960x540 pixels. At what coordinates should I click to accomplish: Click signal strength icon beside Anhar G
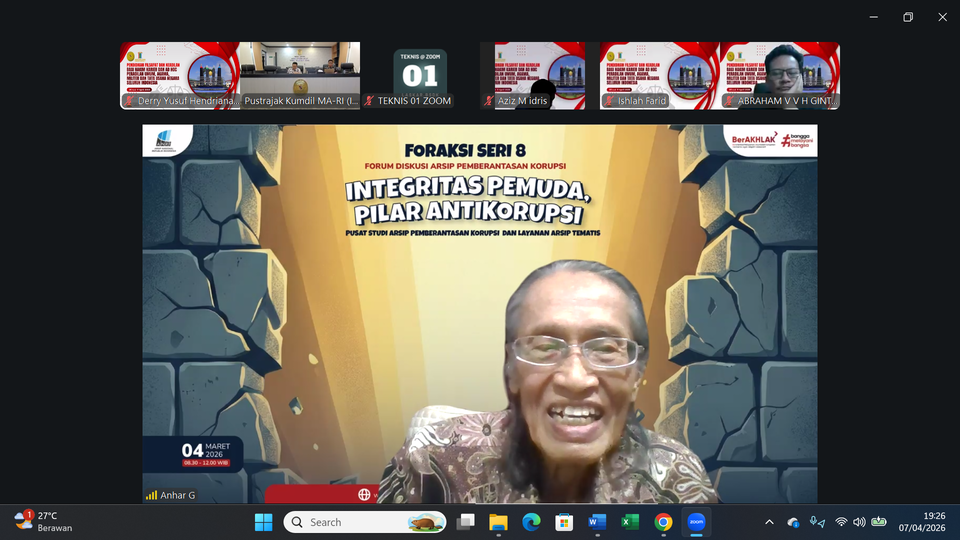tap(151, 495)
